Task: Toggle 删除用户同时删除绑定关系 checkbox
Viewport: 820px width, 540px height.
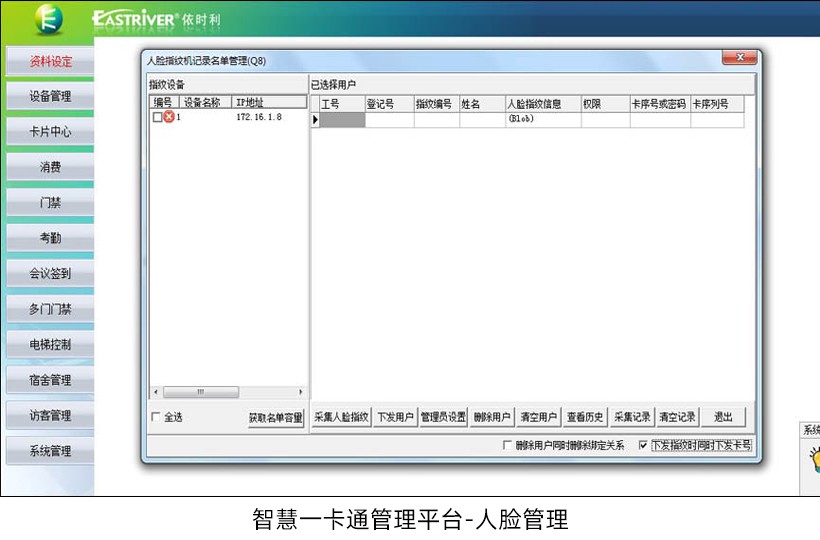Action: (x=507, y=446)
